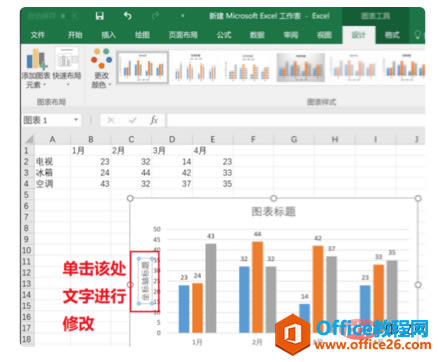This screenshot has height=362, width=438.
Task: Open 快速布局 dropdown button
Action: click(67, 68)
